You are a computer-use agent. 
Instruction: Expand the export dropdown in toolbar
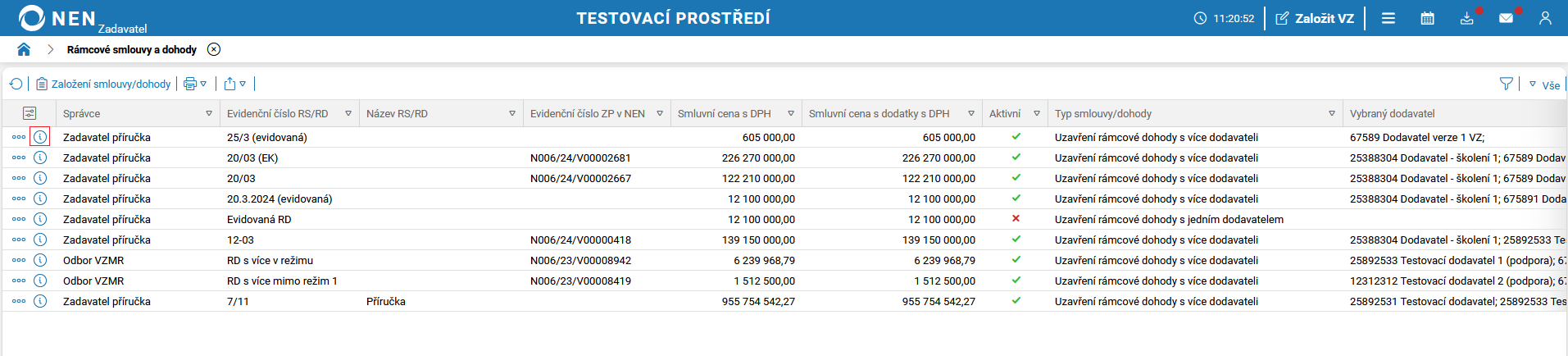tap(235, 84)
